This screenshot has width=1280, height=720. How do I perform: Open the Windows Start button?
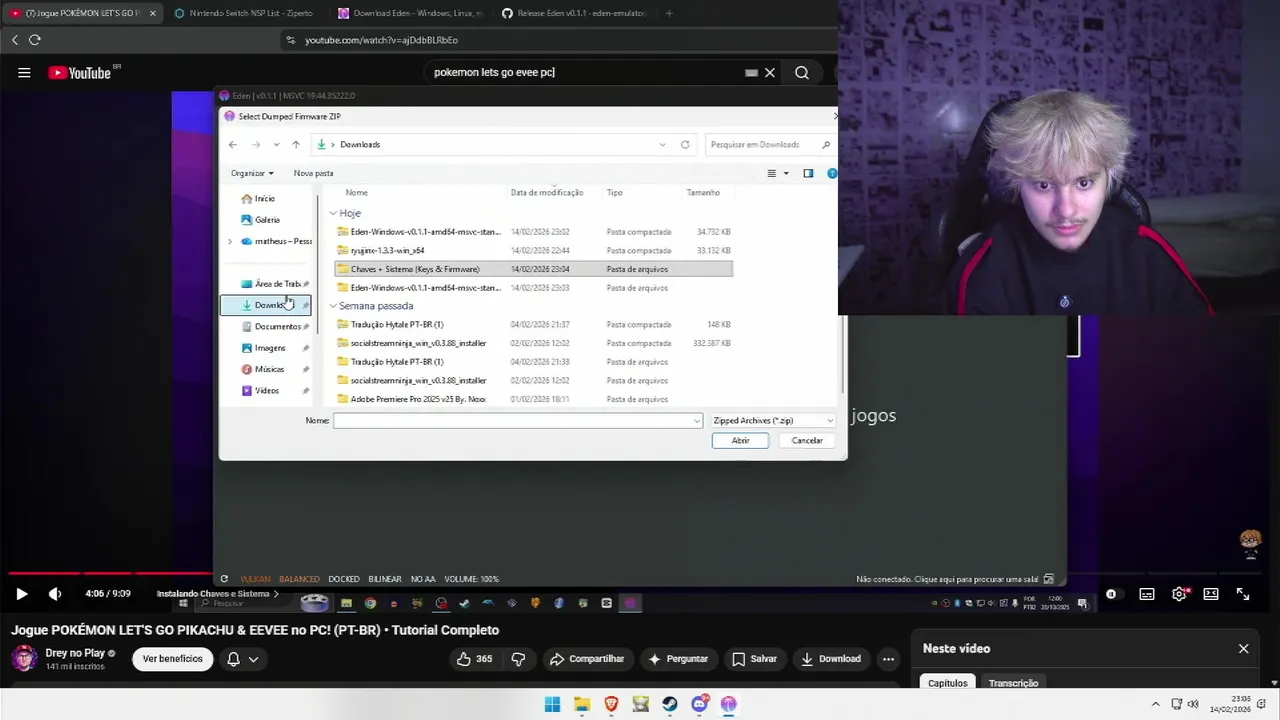(552, 704)
